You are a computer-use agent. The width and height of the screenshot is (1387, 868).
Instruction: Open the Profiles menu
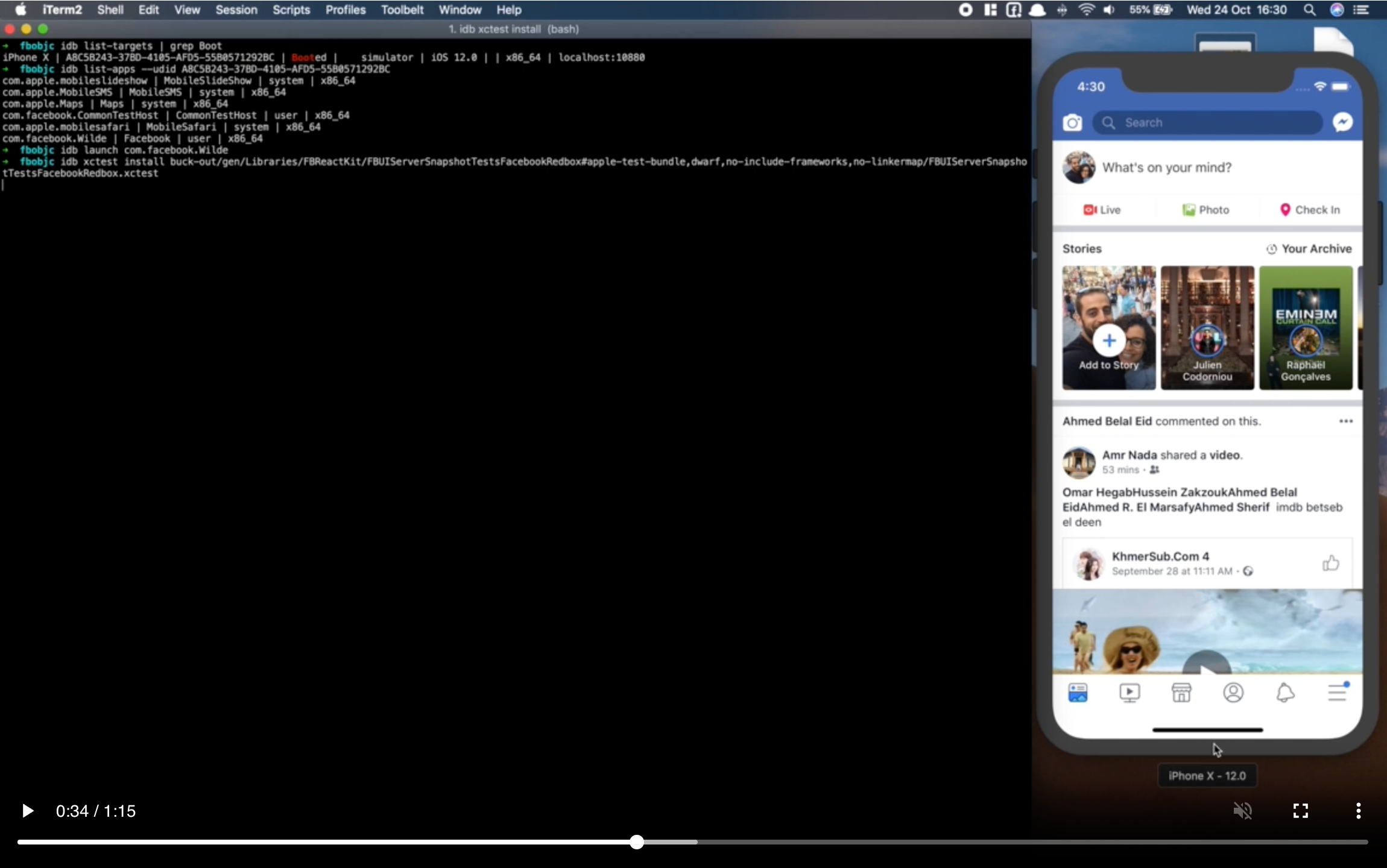point(346,10)
